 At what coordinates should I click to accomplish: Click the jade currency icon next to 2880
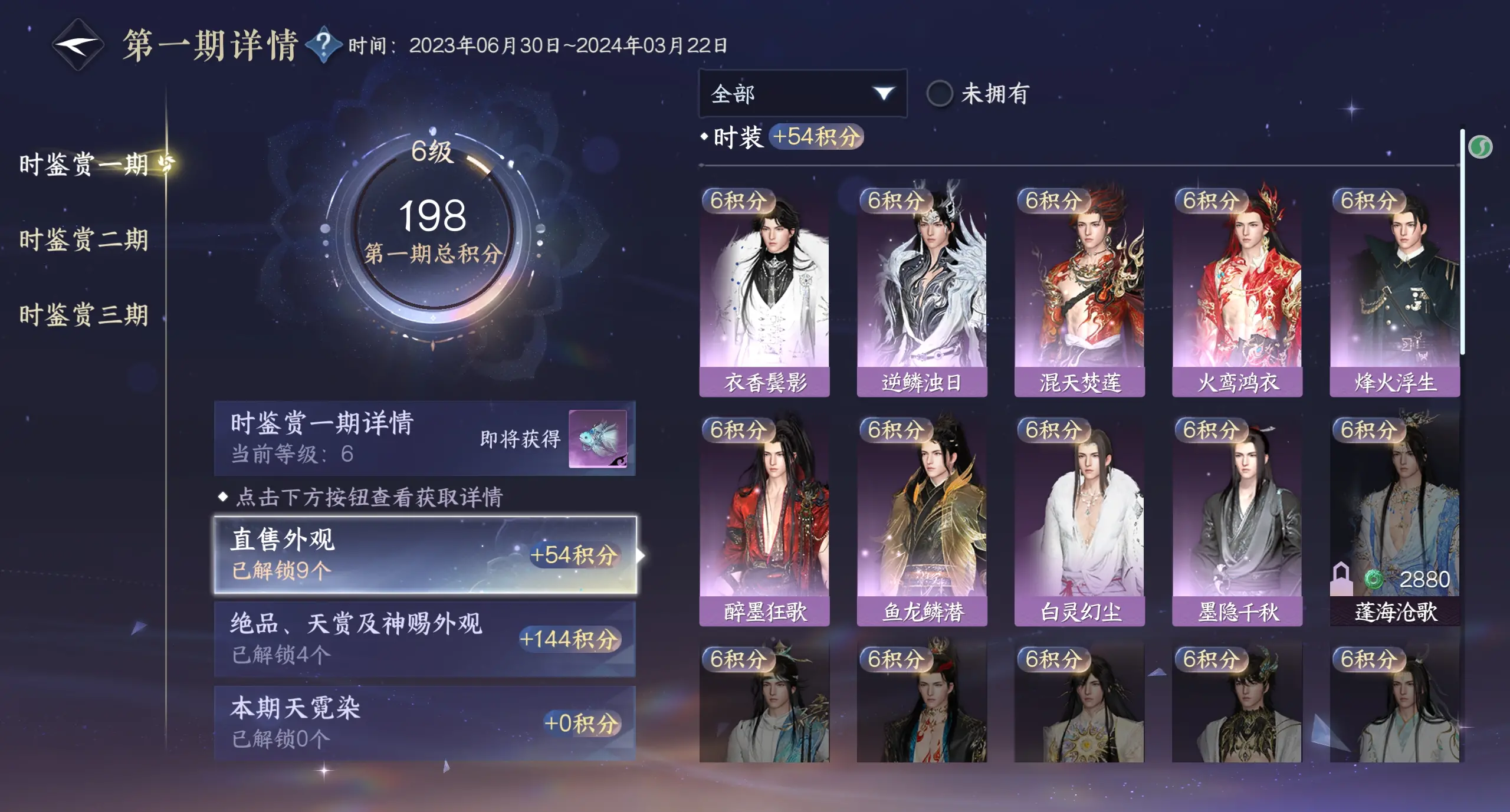point(1374,579)
